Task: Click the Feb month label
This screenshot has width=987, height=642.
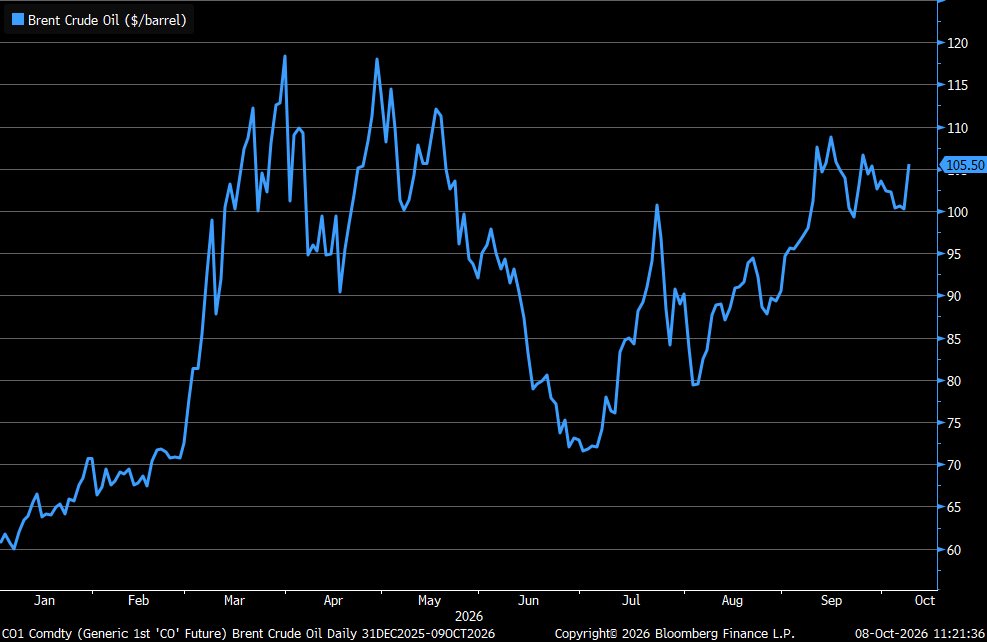Action: [x=138, y=600]
